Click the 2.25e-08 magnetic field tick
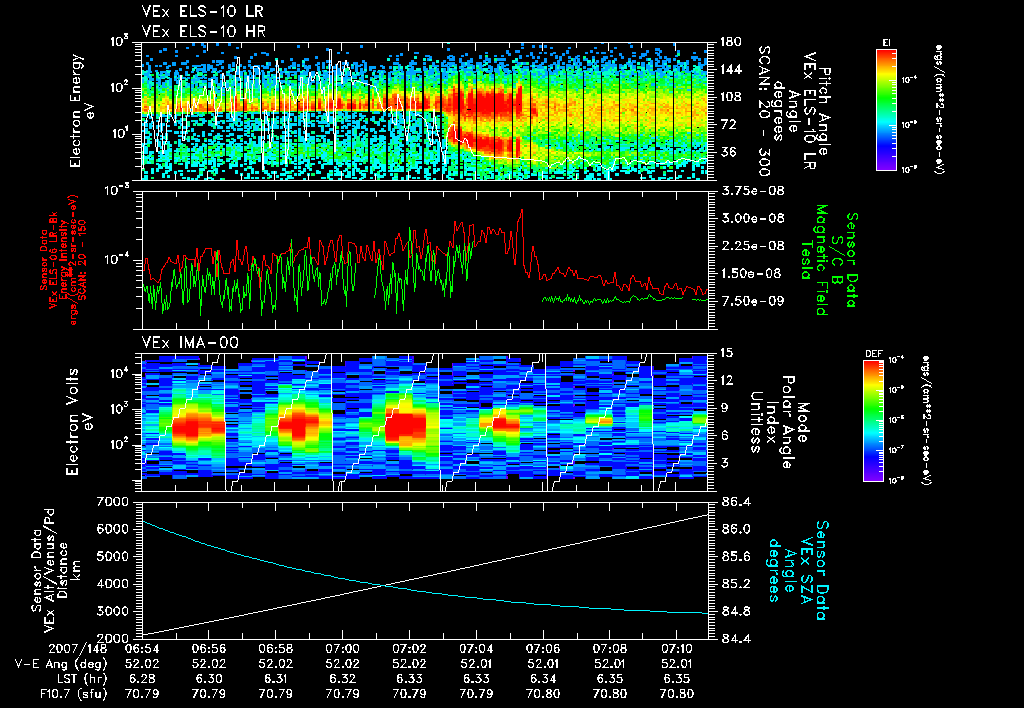The height and width of the screenshot is (708, 1024). point(751,246)
